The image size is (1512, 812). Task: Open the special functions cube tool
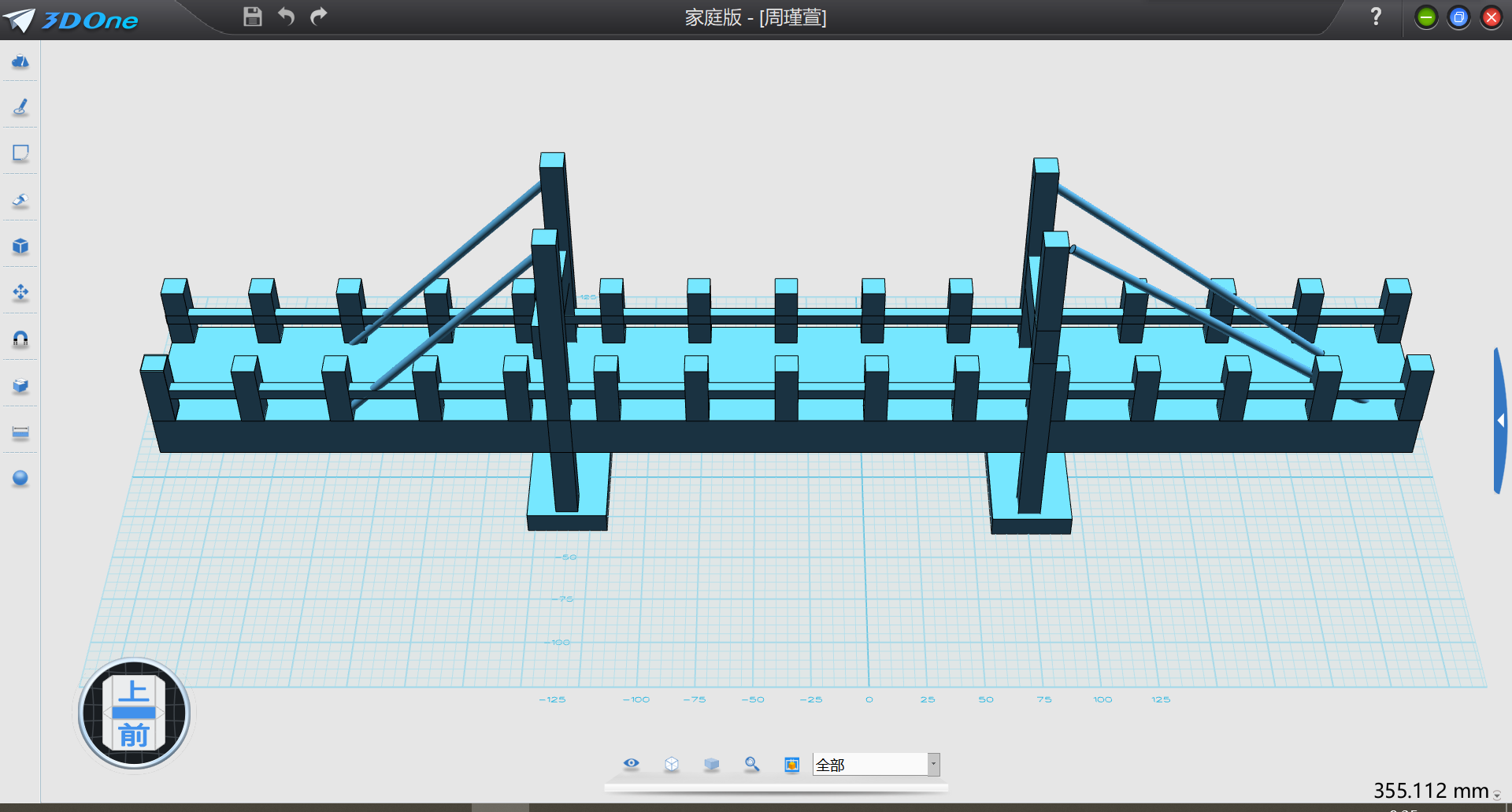tap(20, 247)
